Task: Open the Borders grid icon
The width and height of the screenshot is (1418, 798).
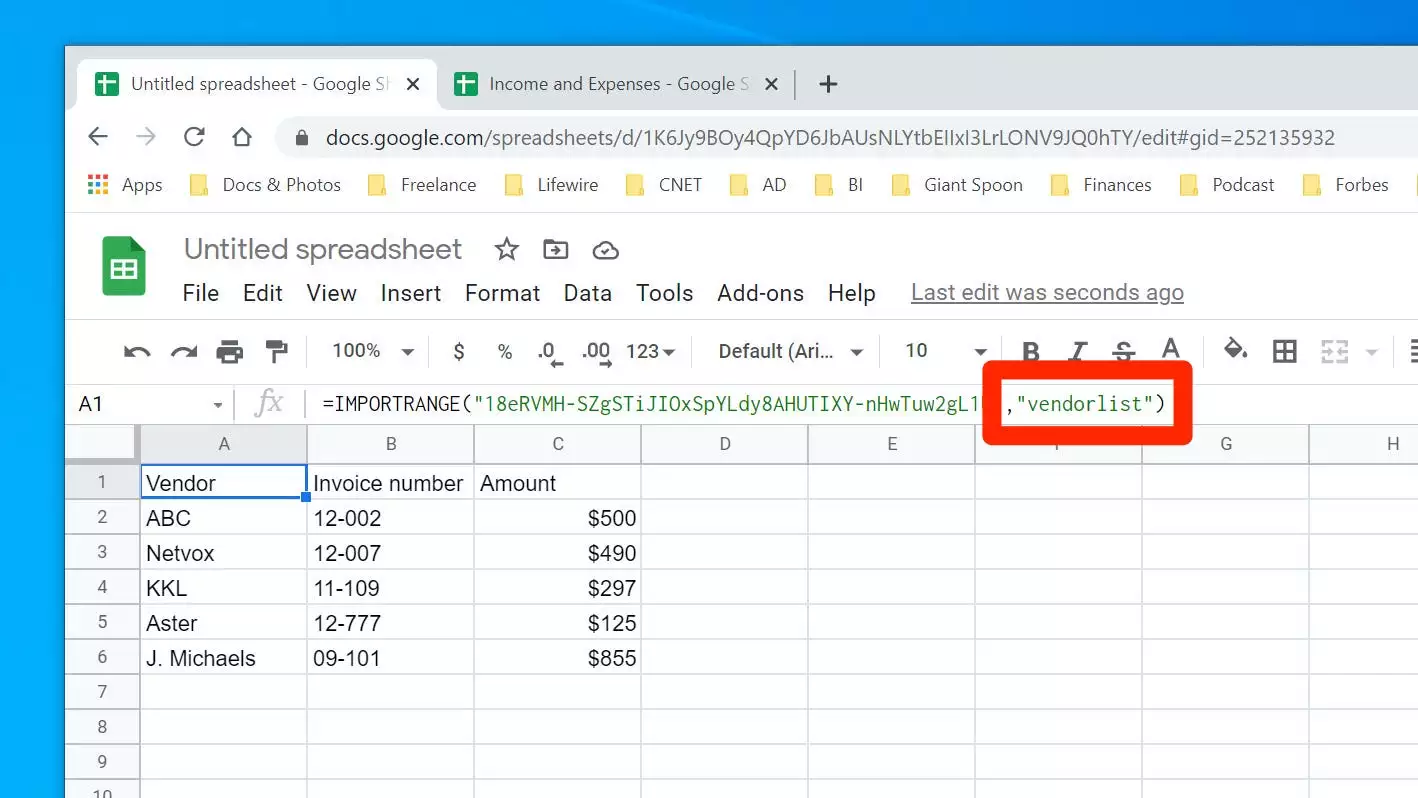Action: 1284,351
